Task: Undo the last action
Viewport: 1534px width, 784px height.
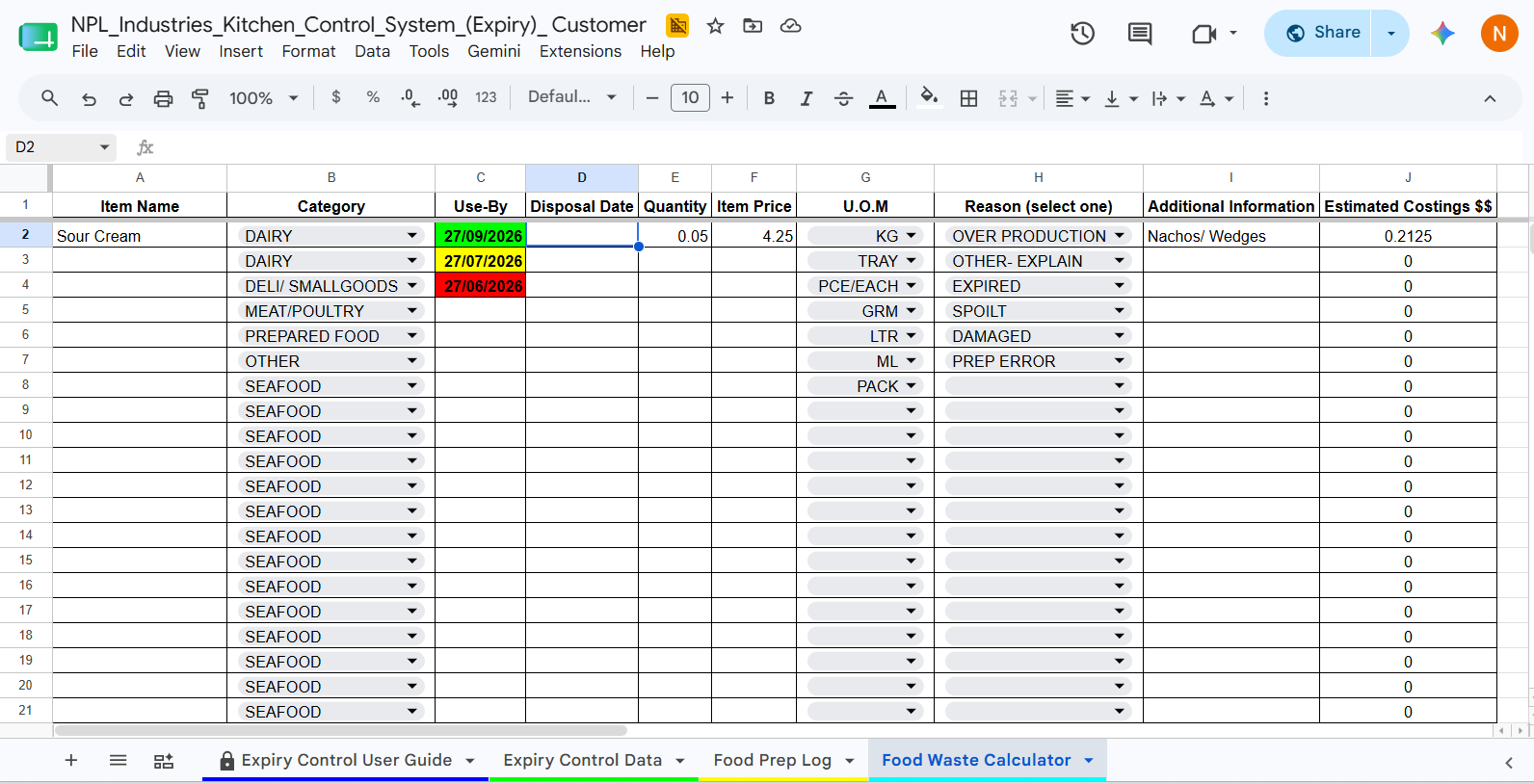Action: click(89, 98)
